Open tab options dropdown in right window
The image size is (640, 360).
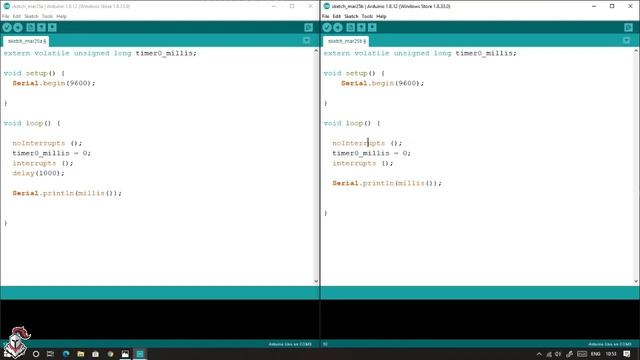tap(627, 40)
